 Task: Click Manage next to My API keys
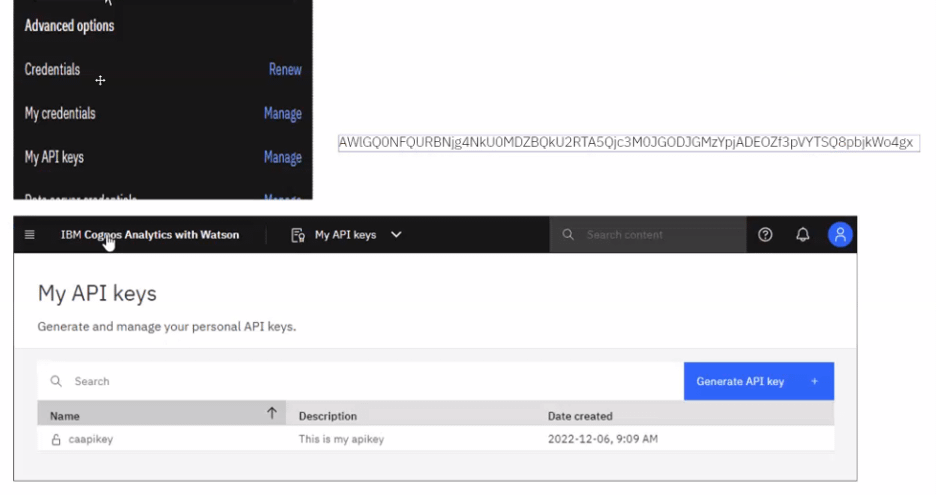(282, 157)
